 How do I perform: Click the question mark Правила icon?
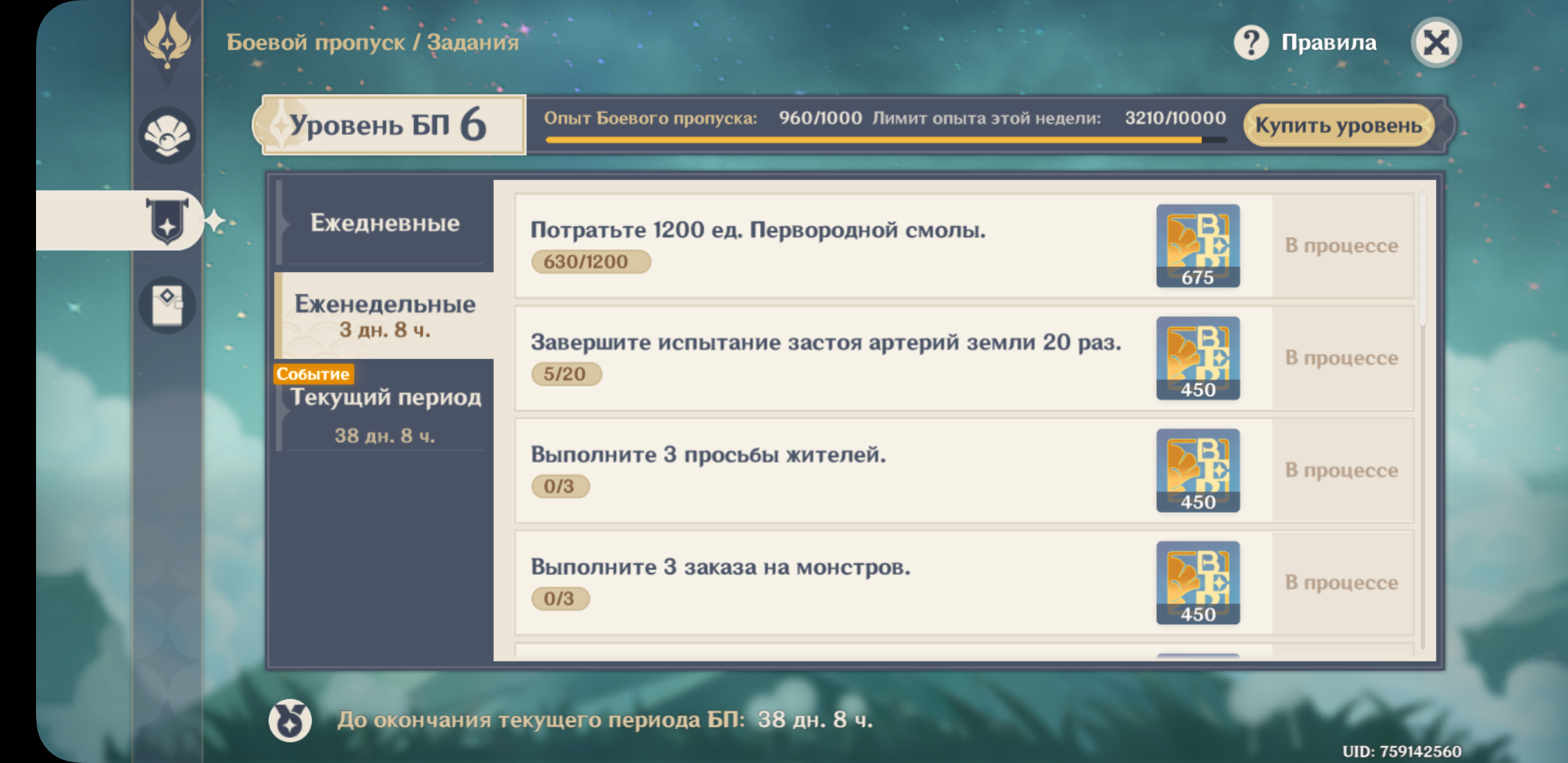(x=1251, y=42)
